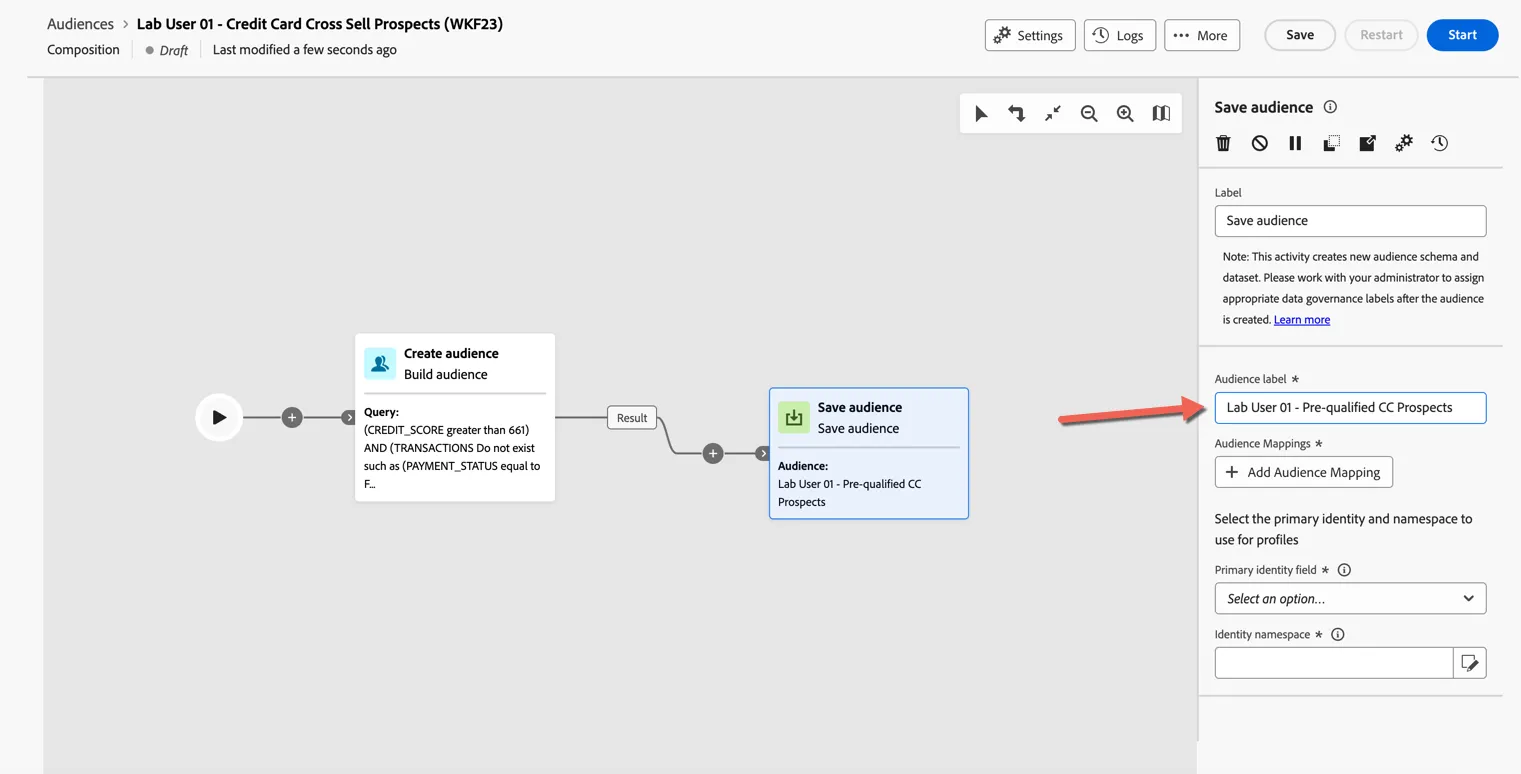Open the identity namespace picker edit icon
Image resolution: width=1521 pixels, height=774 pixels.
pyautogui.click(x=1469, y=663)
